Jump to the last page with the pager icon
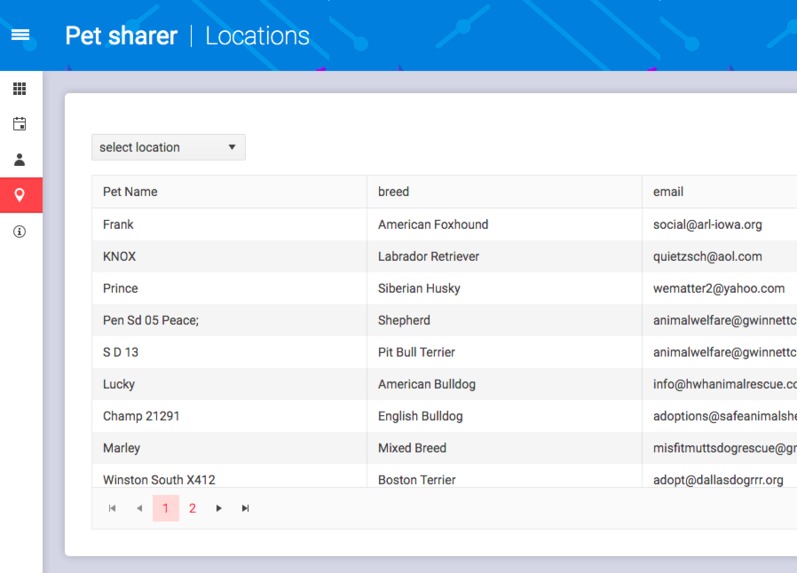This screenshot has width=797, height=573. (246, 508)
